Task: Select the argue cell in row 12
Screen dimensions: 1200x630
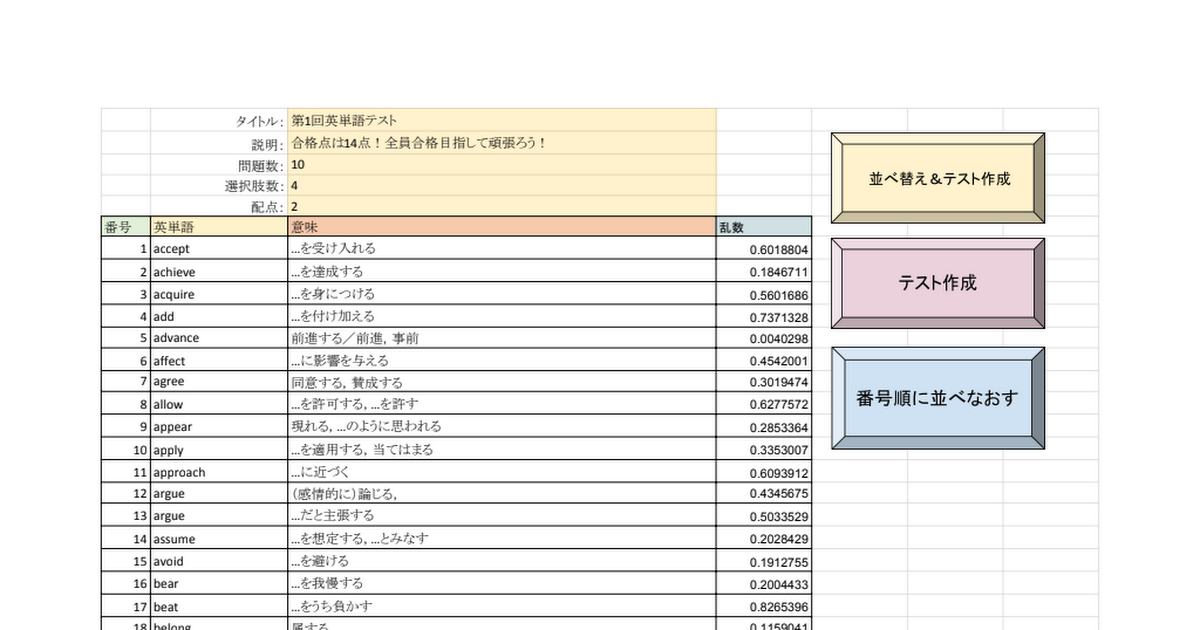Action: (219, 493)
